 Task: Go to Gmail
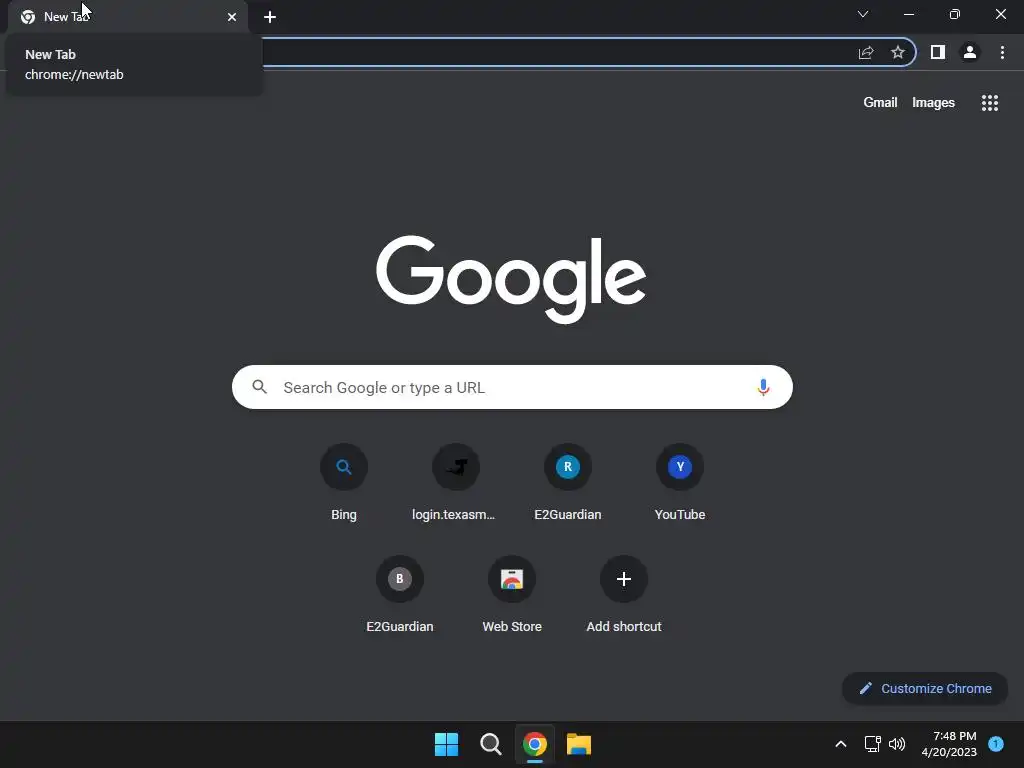pos(880,103)
